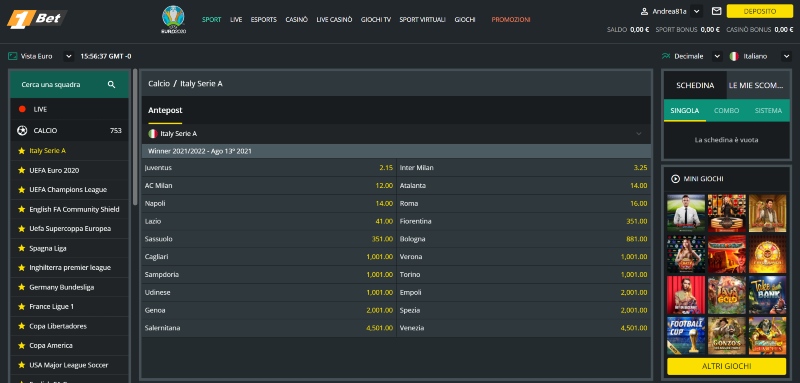Toggle favorite star for Inghilterra premier league

[x=21, y=268]
